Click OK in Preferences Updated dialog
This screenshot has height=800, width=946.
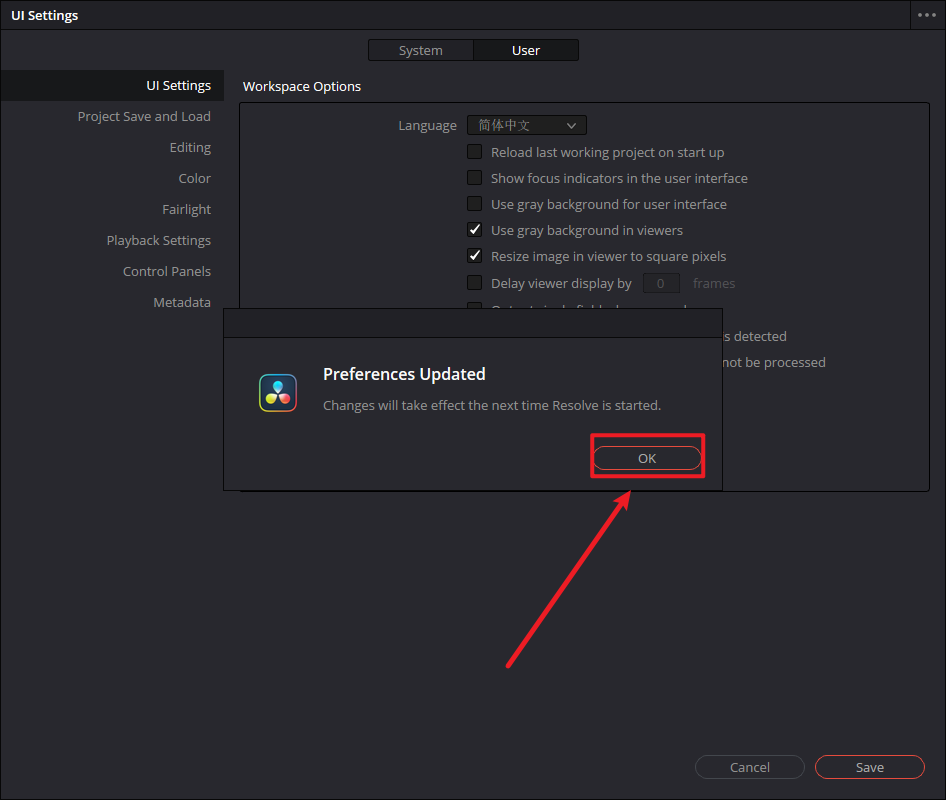[x=647, y=458]
